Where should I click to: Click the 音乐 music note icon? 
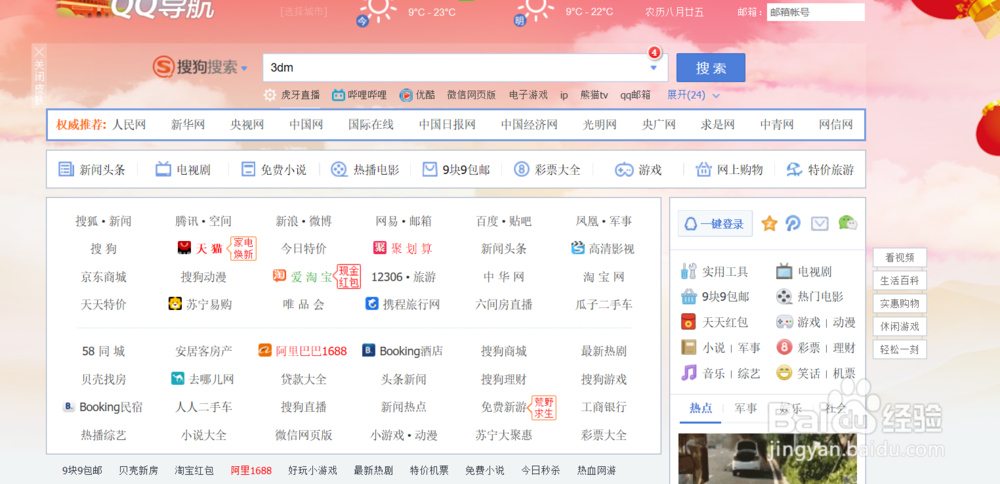(689, 372)
